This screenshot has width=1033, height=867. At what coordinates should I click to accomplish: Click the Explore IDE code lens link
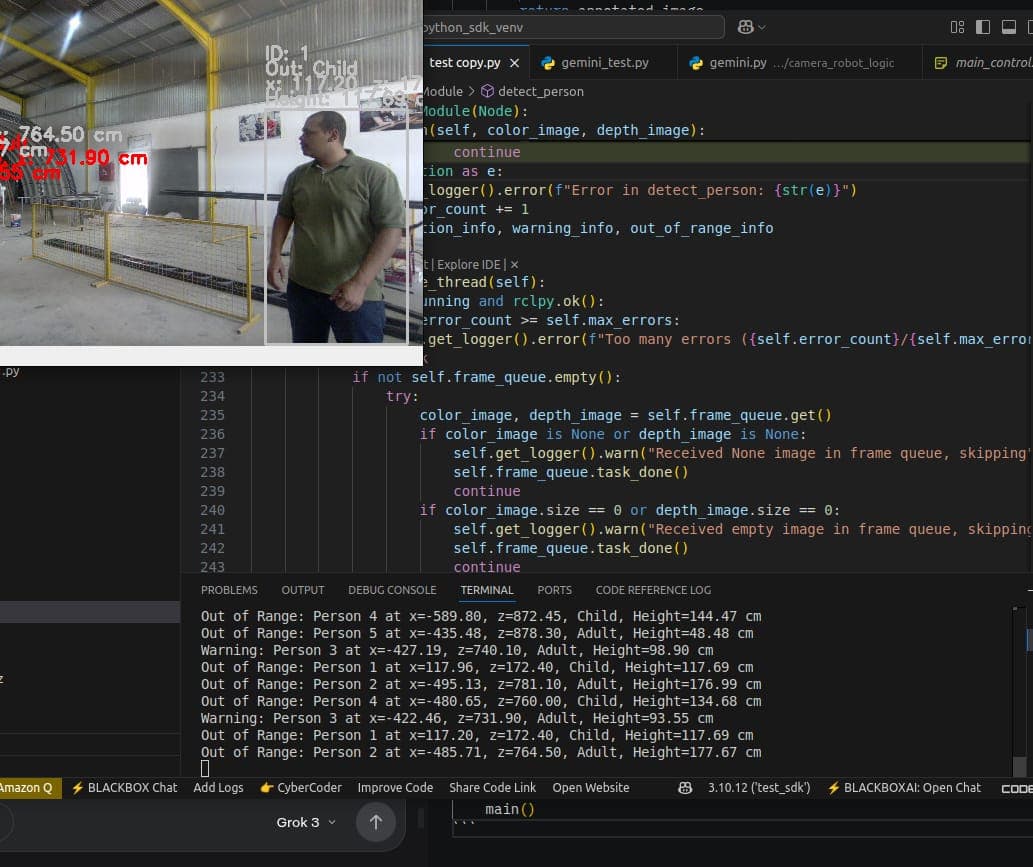(x=469, y=264)
